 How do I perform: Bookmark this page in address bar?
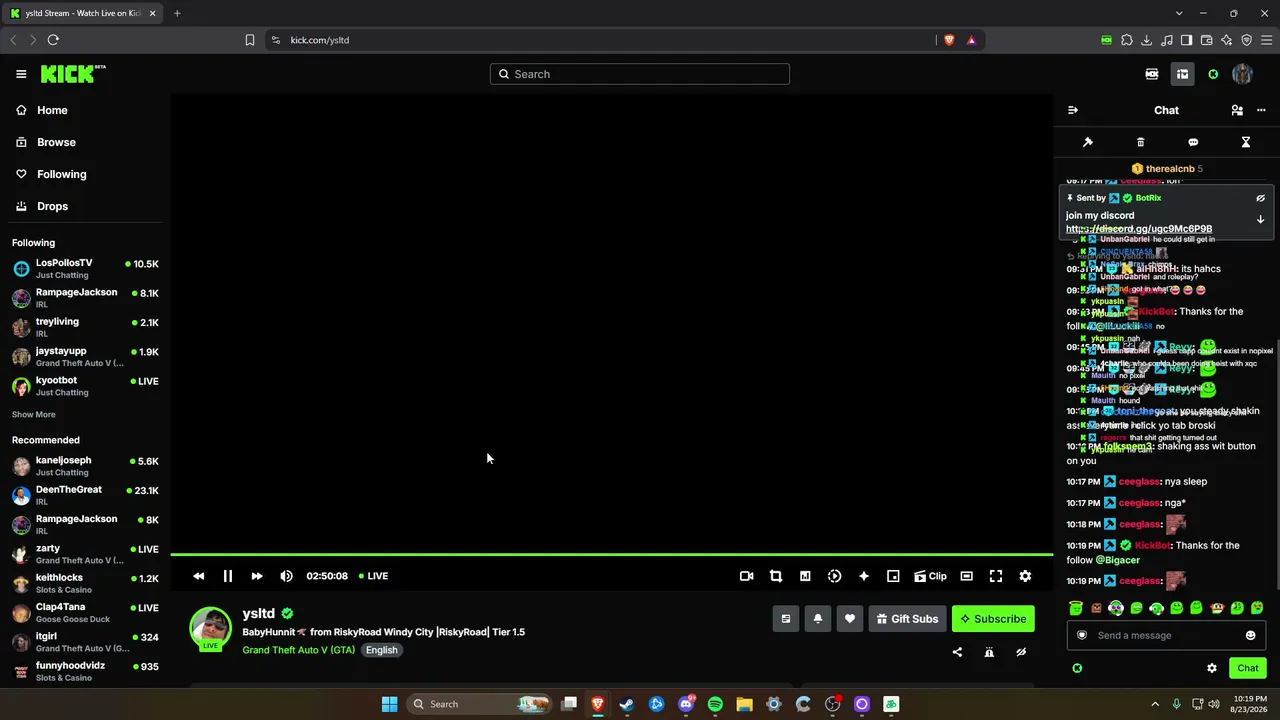(250, 40)
